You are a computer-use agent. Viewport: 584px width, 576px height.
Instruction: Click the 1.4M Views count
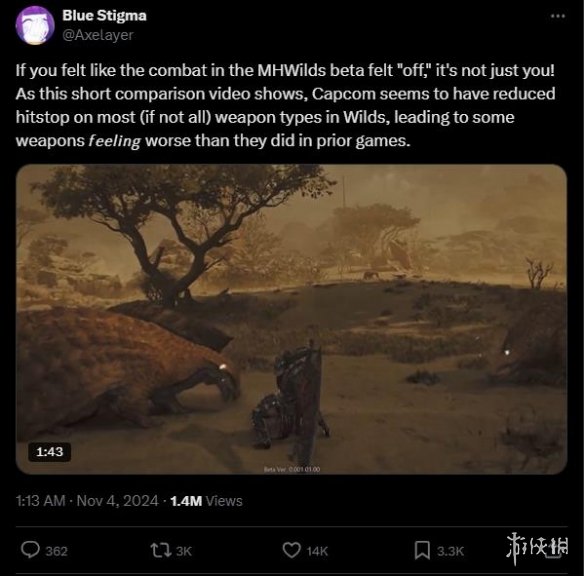[206, 501]
